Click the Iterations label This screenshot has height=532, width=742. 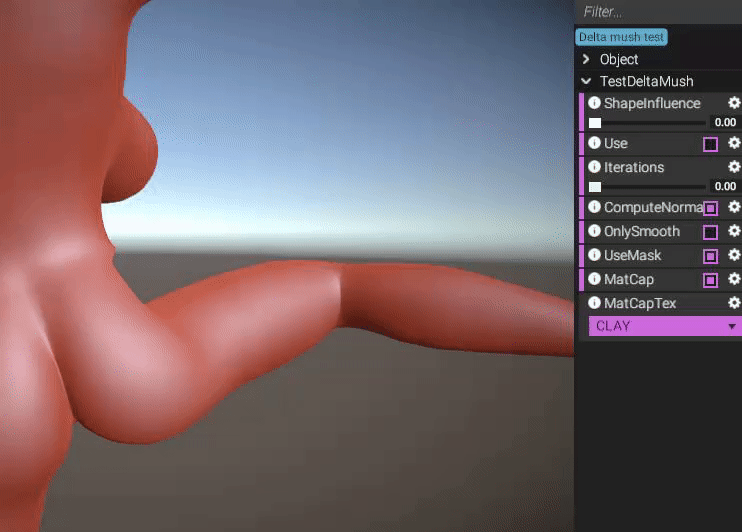pos(634,167)
